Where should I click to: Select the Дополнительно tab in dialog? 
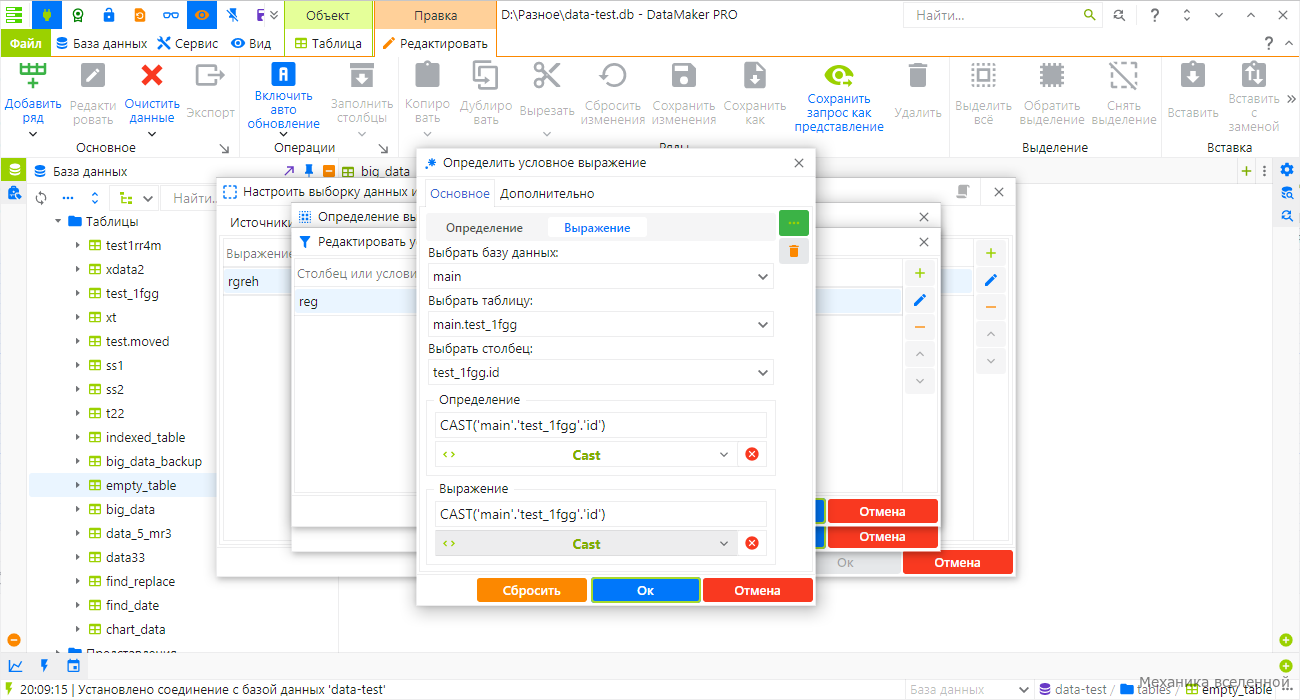pos(547,193)
